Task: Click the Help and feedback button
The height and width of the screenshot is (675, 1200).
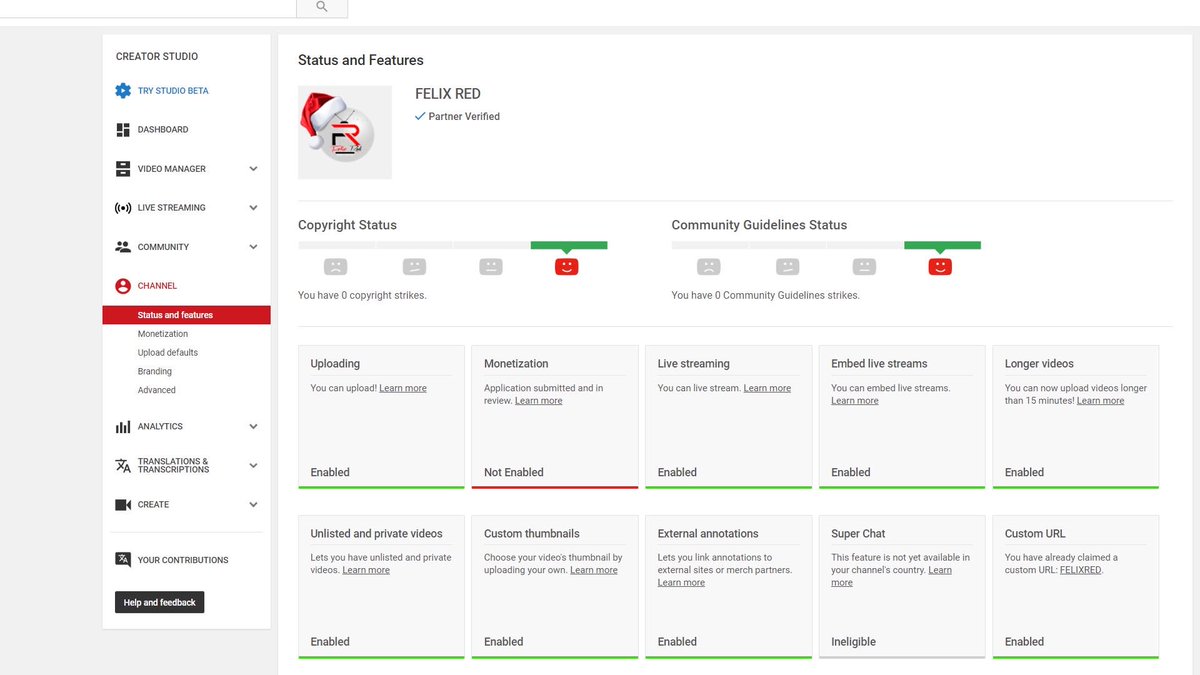Action: point(160,603)
